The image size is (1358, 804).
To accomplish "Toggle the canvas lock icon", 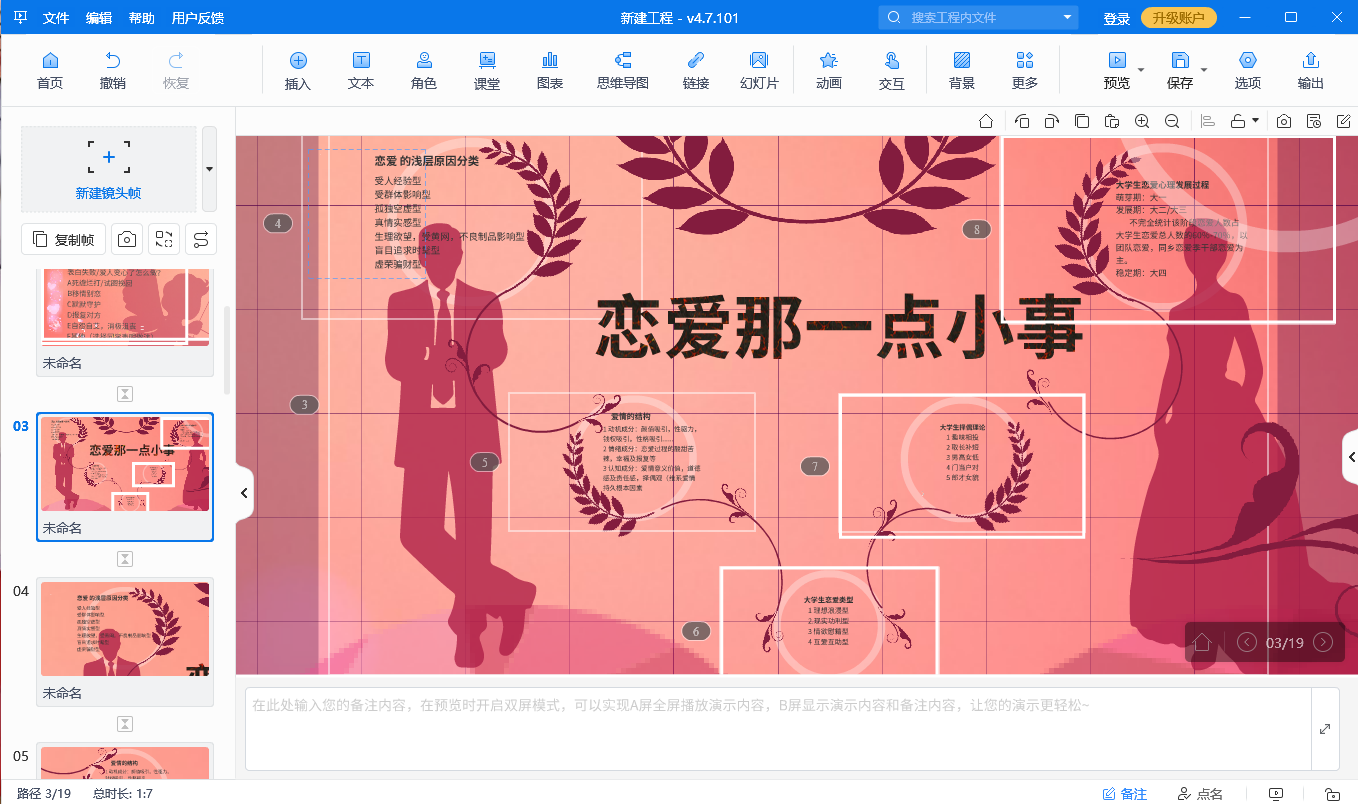I will point(1238,121).
